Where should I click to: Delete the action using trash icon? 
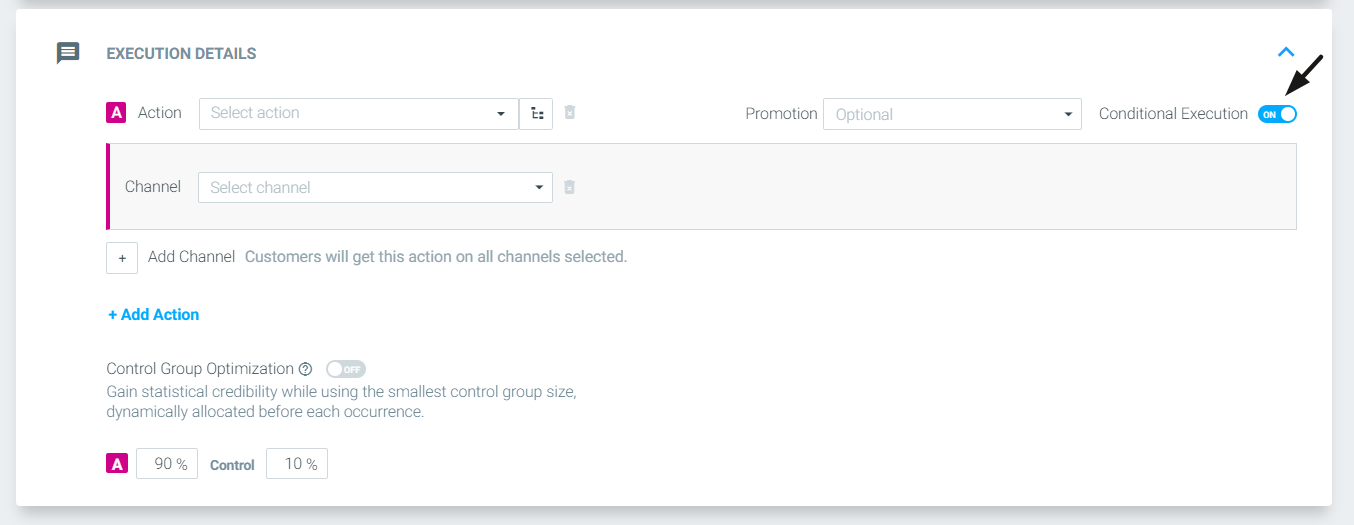570,113
